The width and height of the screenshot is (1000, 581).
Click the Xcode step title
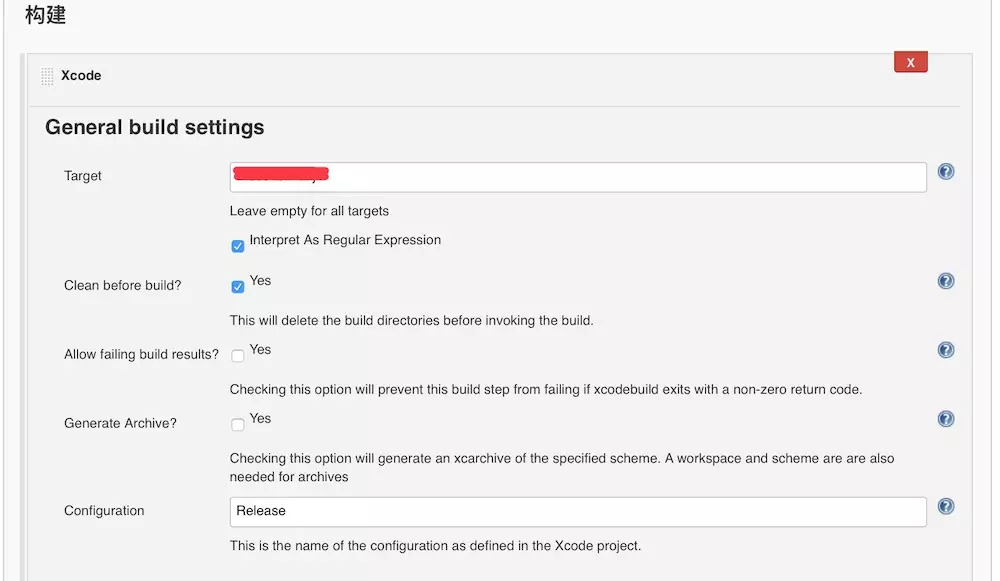click(x=81, y=76)
